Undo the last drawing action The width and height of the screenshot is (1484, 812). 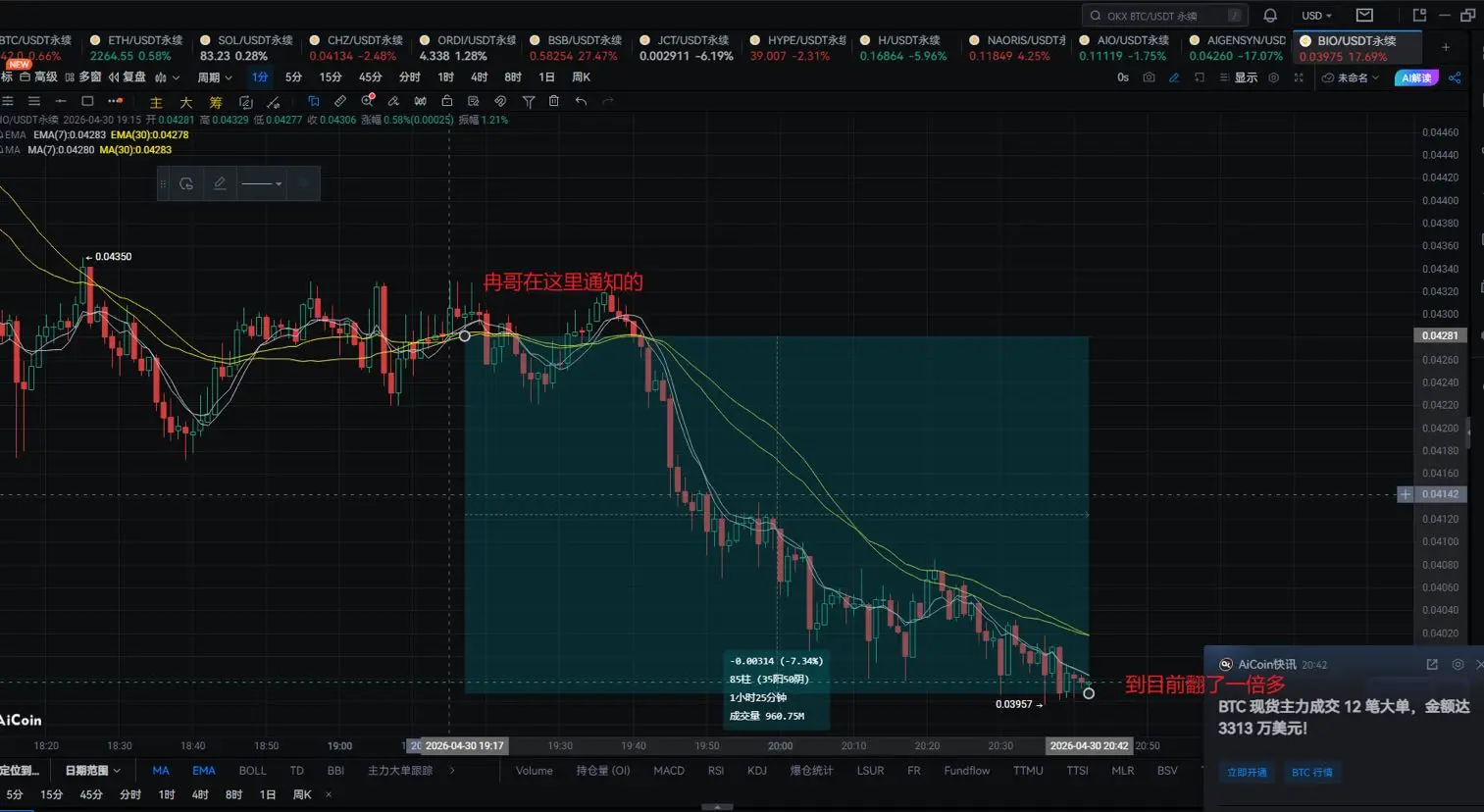581,101
